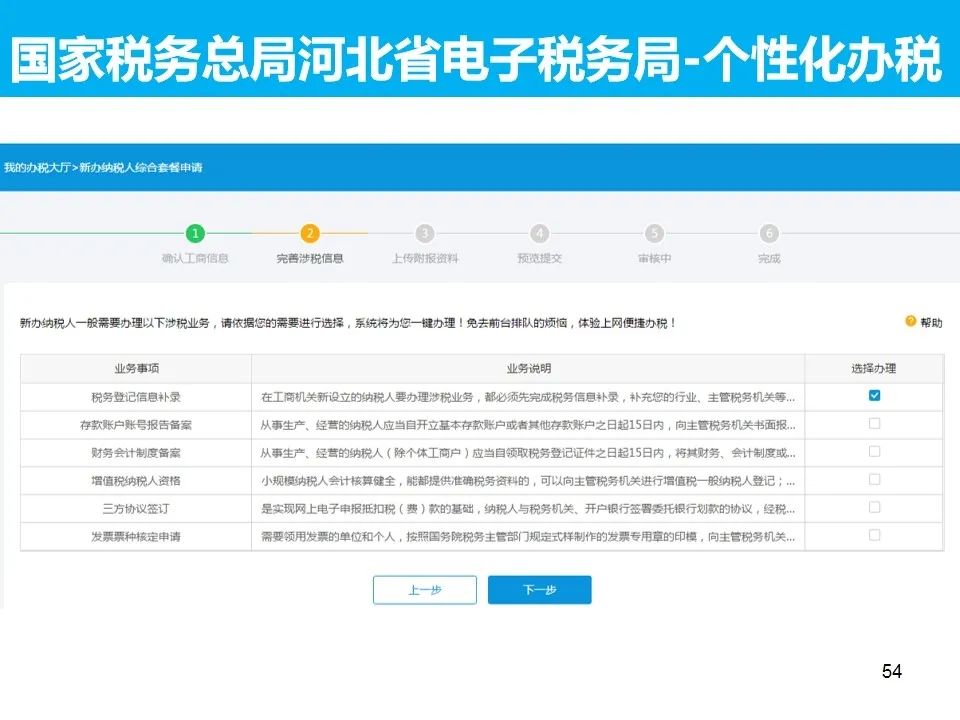Open the 帮助 help link
The width and height of the screenshot is (960, 720).
point(931,322)
